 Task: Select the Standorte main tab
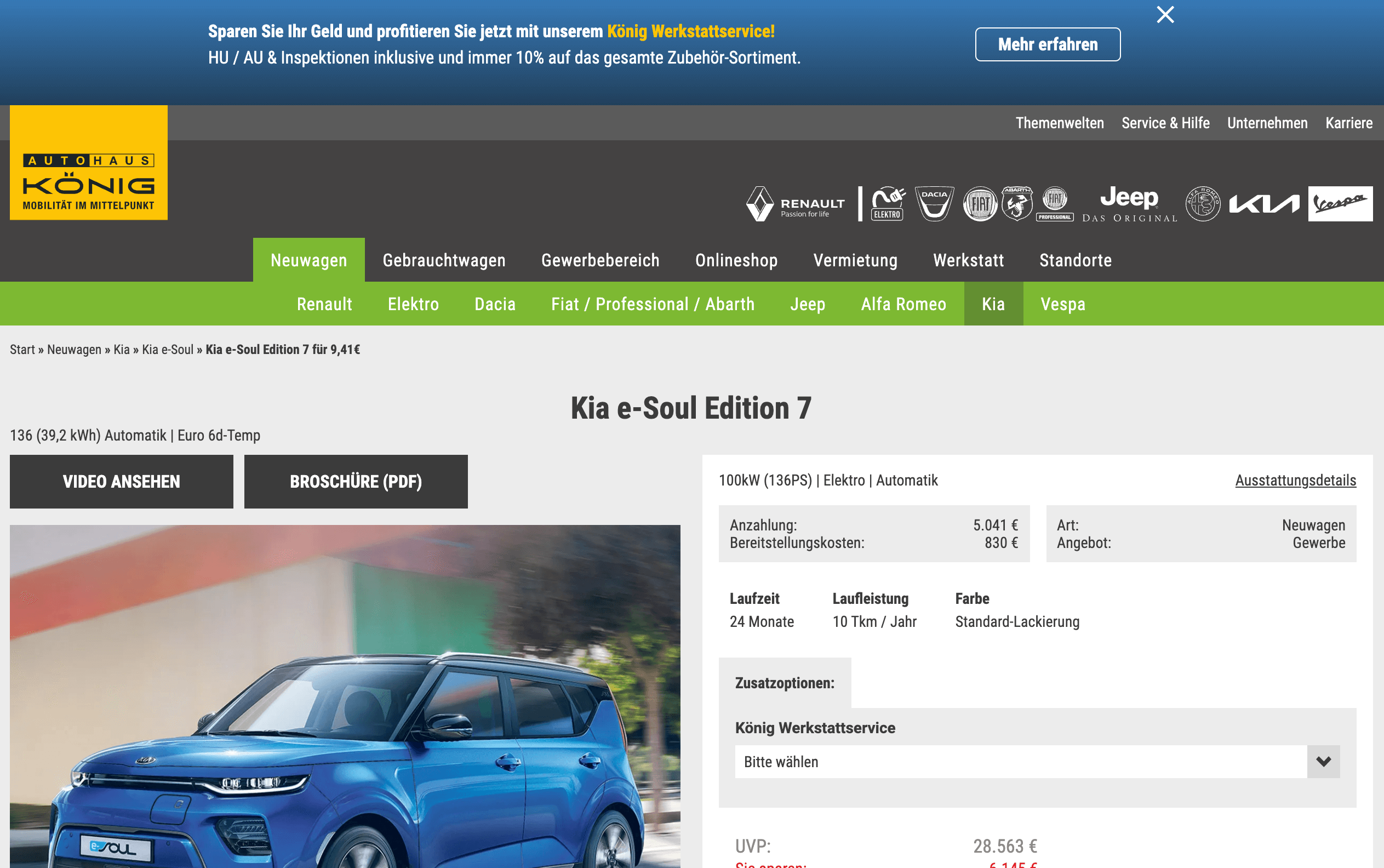(x=1075, y=260)
